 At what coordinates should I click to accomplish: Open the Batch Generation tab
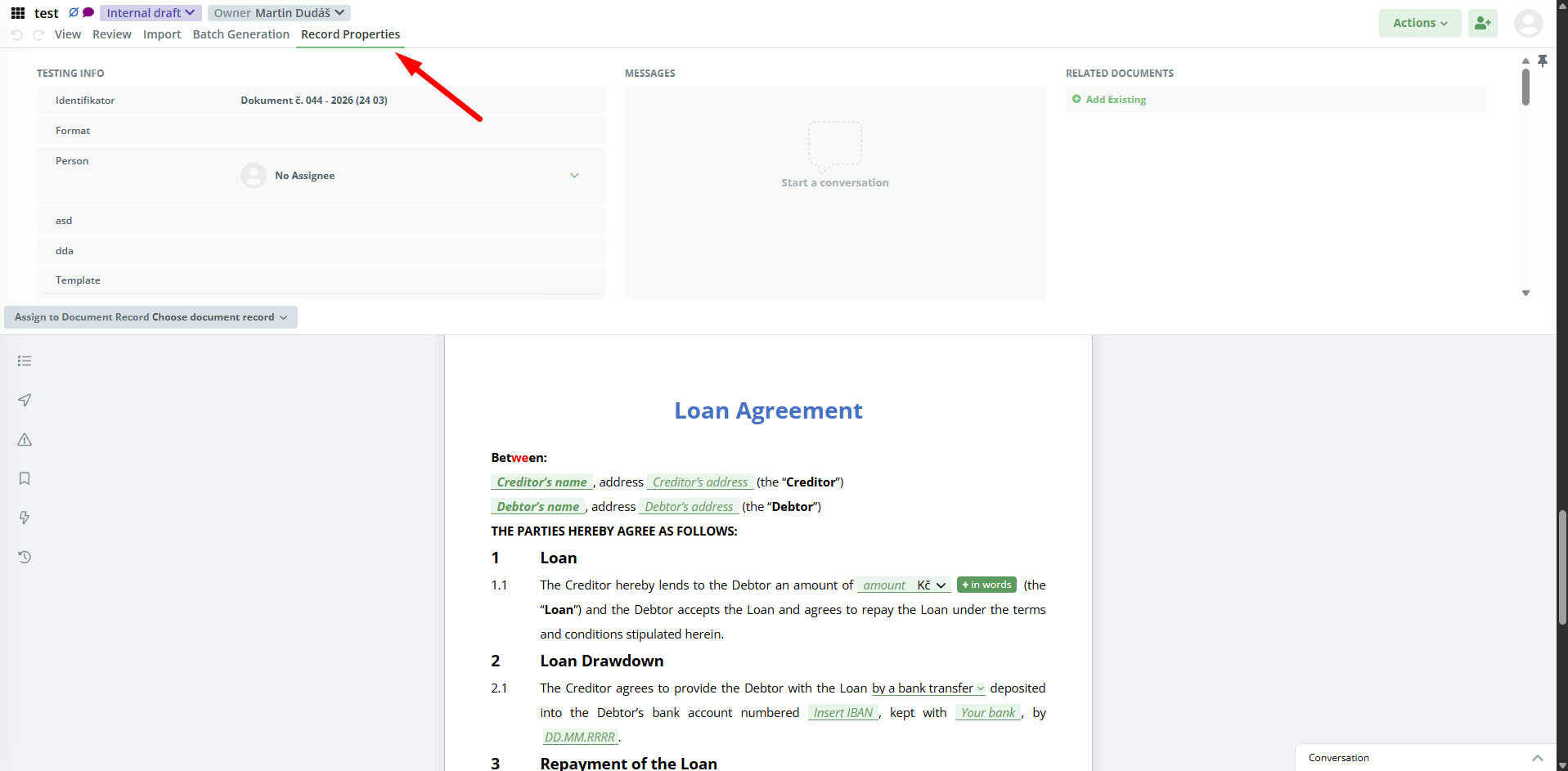click(x=240, y=34)
